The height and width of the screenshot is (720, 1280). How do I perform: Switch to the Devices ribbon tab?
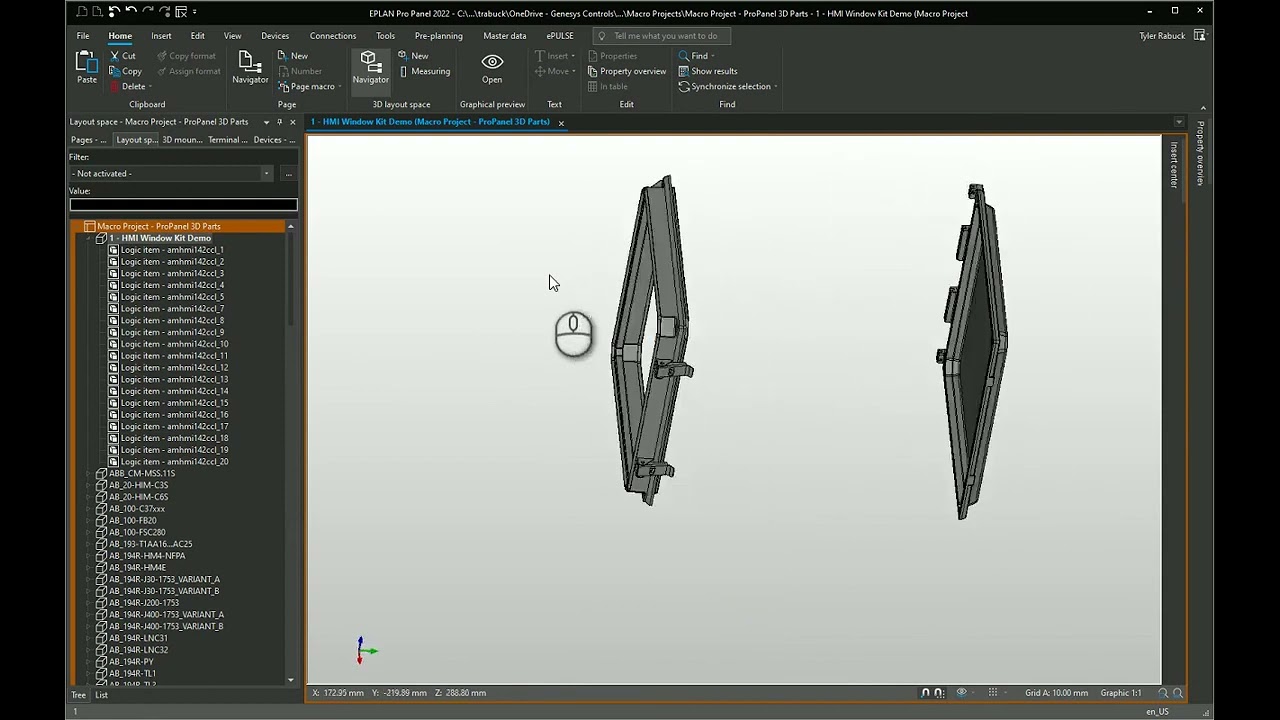[275, 36]
